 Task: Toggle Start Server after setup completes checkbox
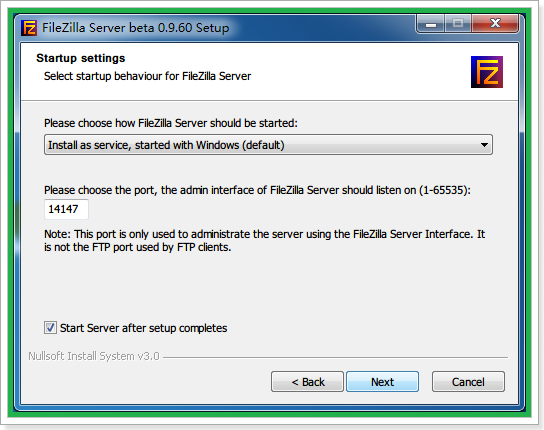tap(50, 327)
